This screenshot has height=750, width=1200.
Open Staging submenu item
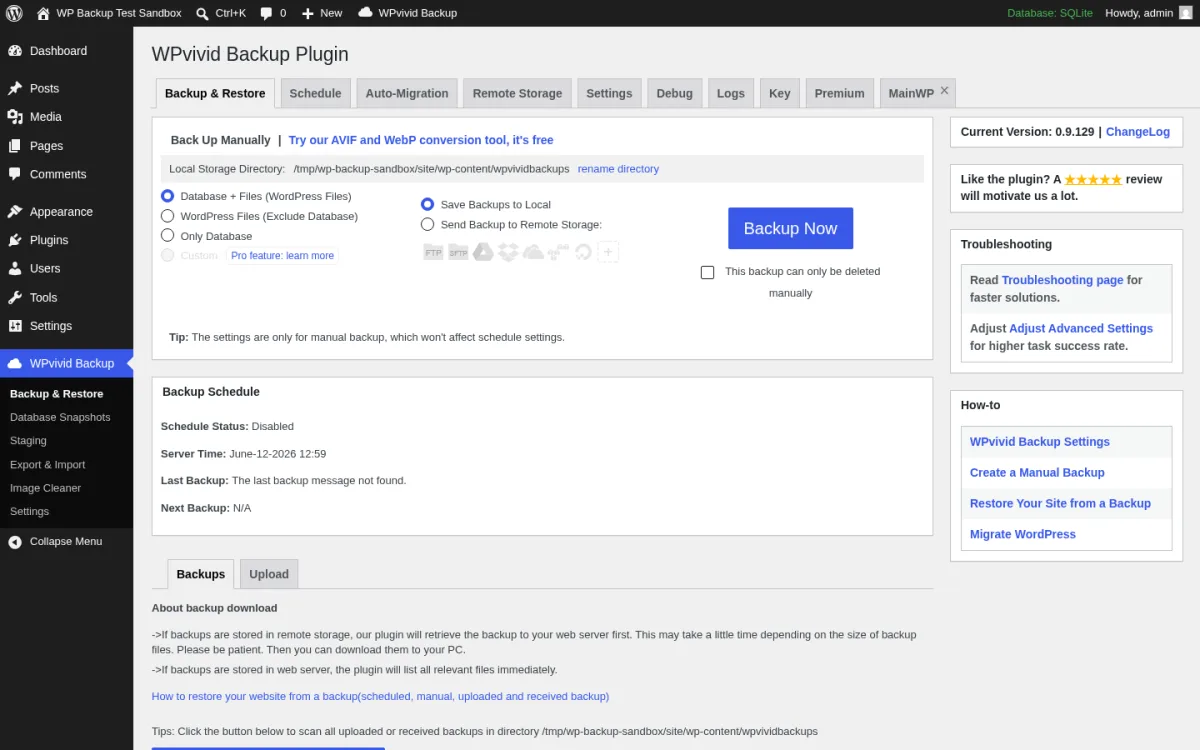pos(28,441)
